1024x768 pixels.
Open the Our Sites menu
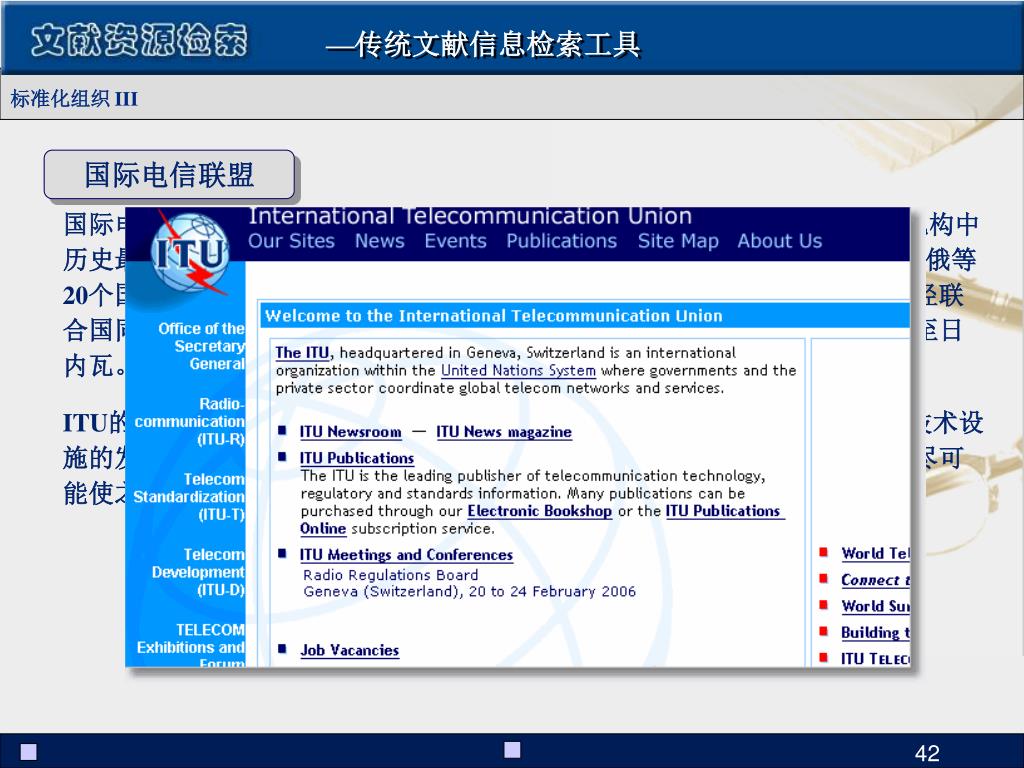pos(291,241)
